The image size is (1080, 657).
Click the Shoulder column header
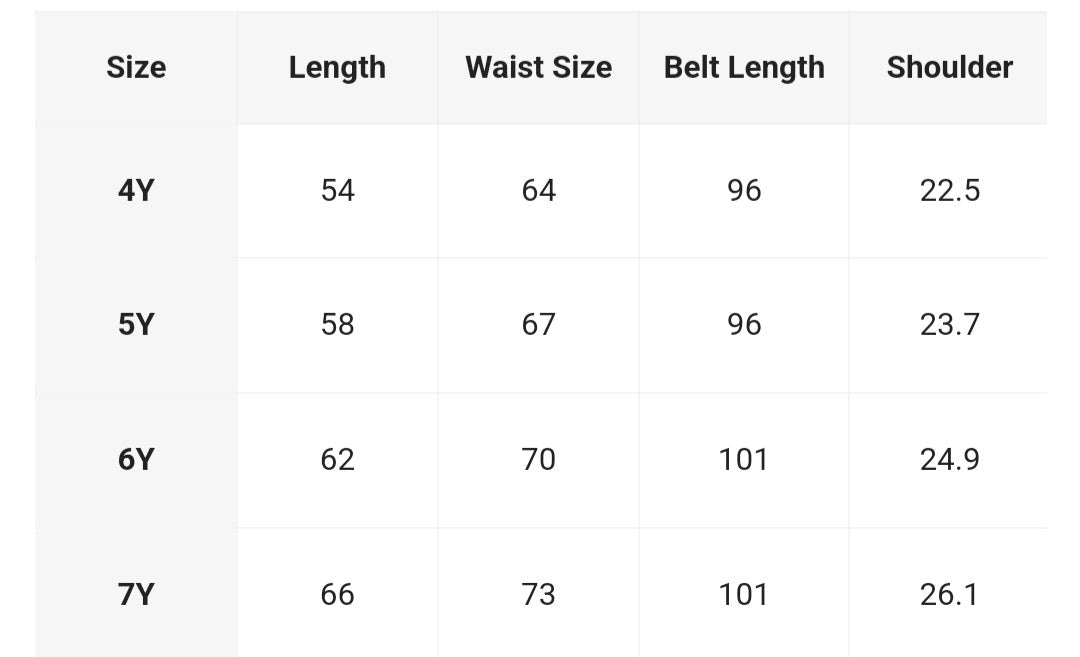tap(949, 67)
